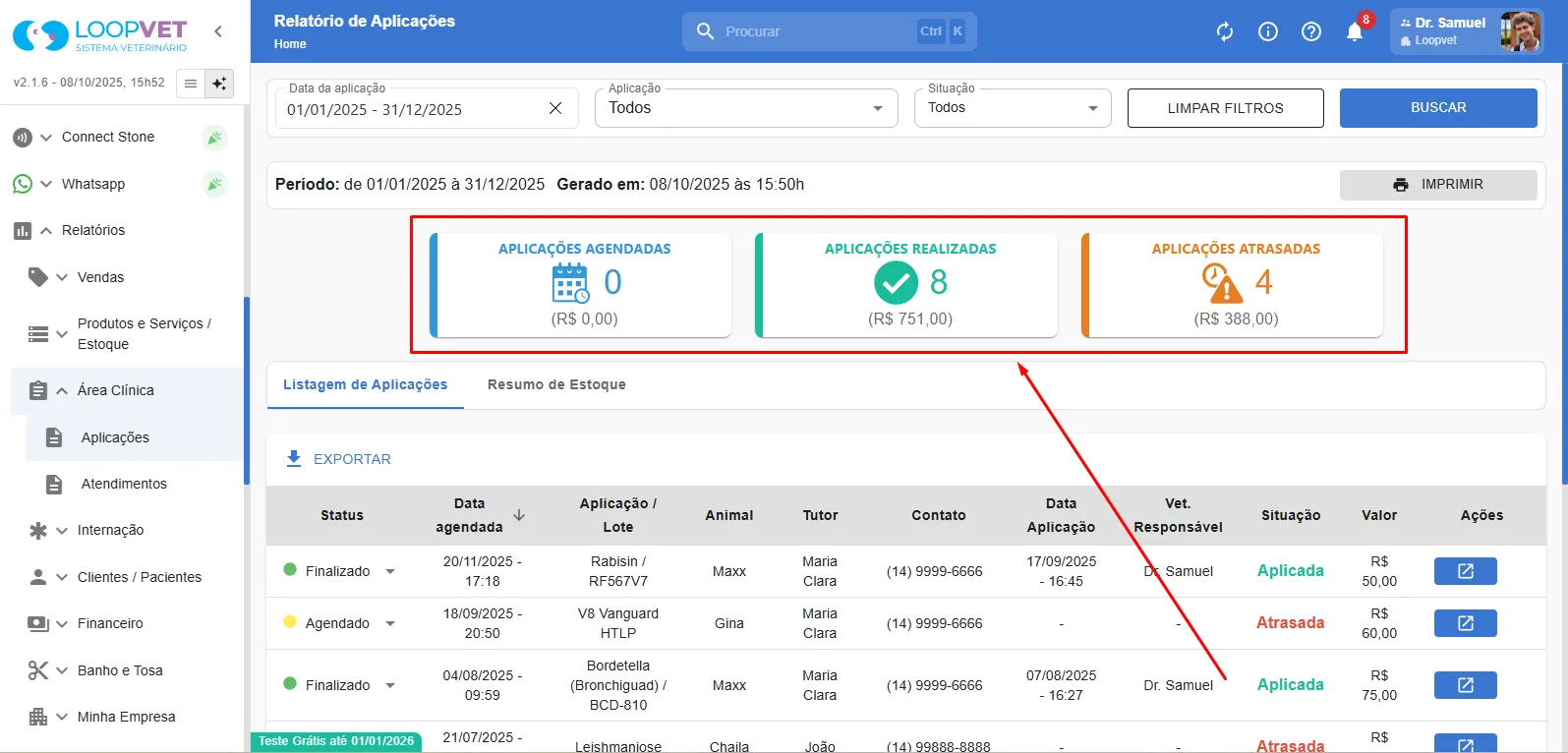This screenshot has width=1568, height=753.
Task: Open the Rabisci application row action icon
Action: coord(1465,571)
